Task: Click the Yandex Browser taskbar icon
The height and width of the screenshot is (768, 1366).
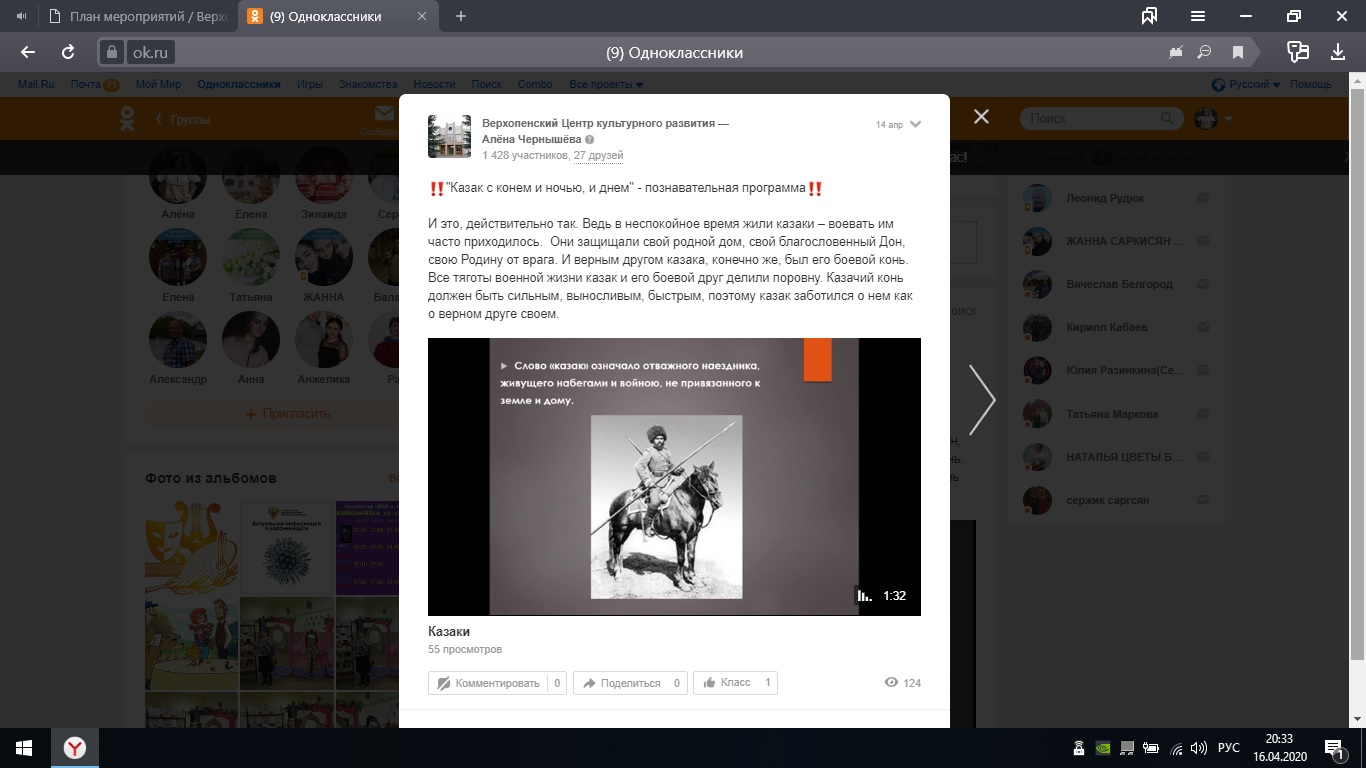Action: click(75, 748)
